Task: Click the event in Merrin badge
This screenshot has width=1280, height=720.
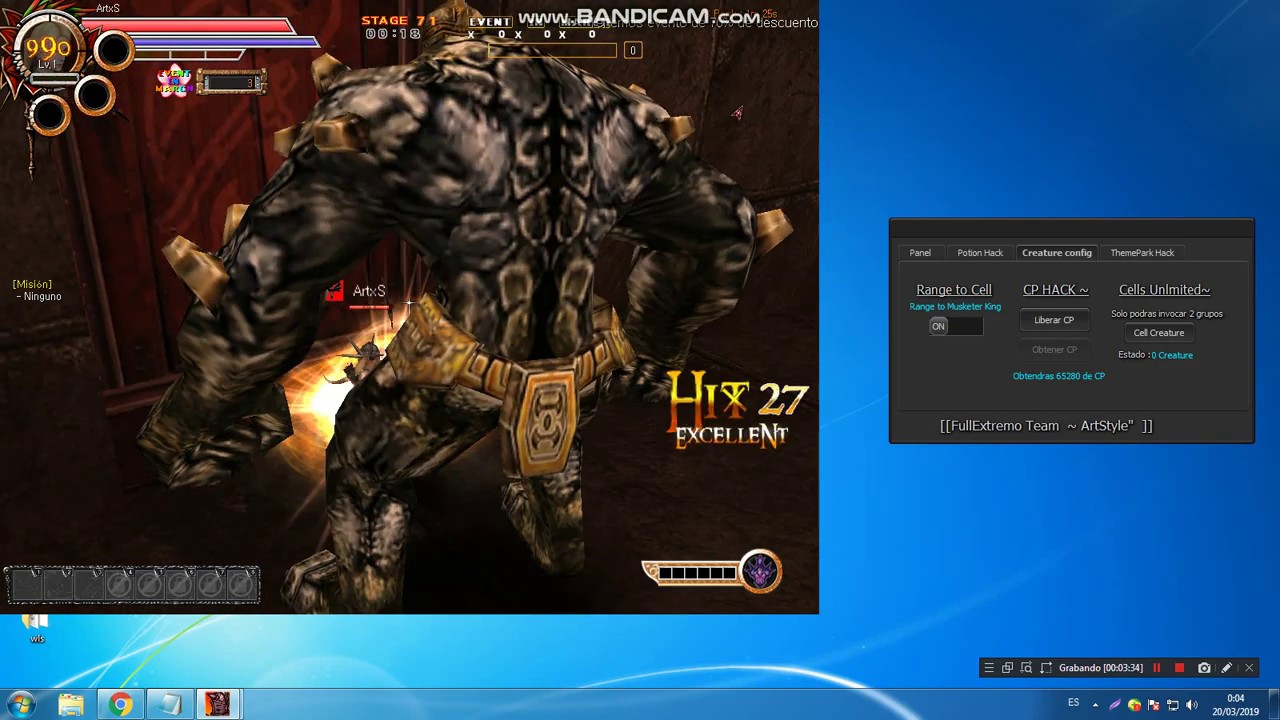Action: pyautogui.click(x=174, y=82)
